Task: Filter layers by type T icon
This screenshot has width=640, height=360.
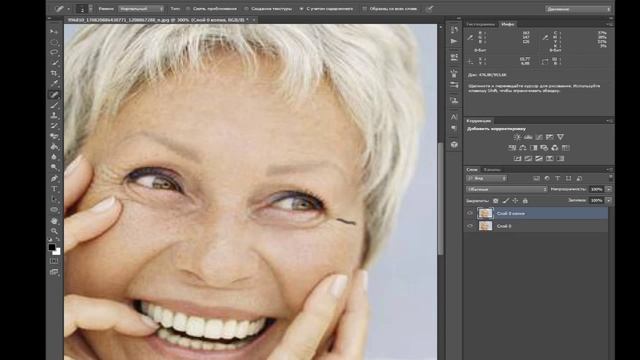Action: click(558, 178)
